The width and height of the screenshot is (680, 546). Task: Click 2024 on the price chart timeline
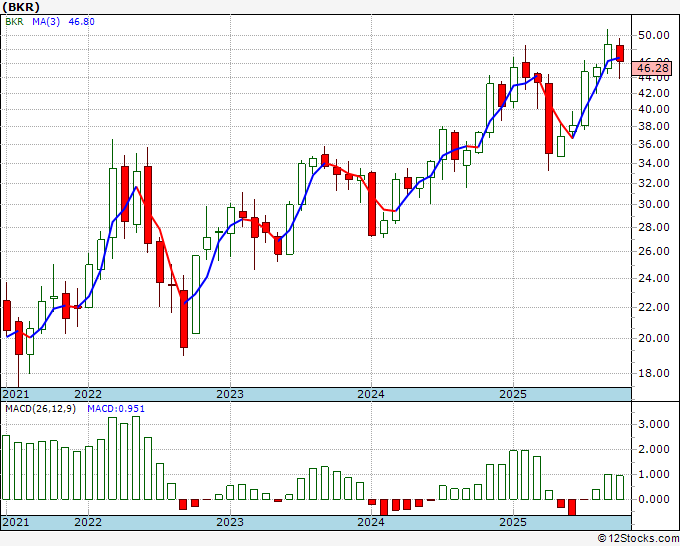[x=371, y=394]
